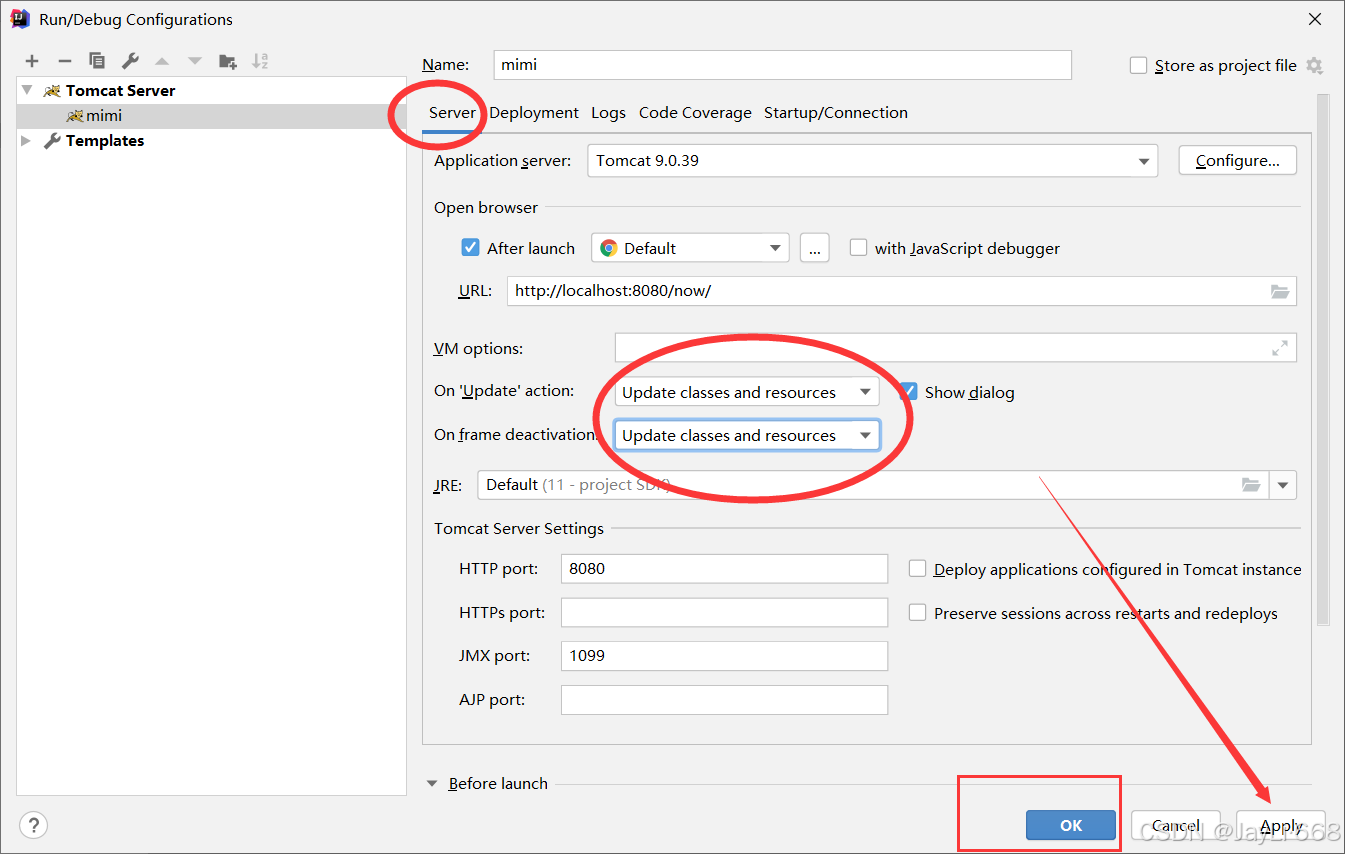This screenshot has width=1345, height=854.
Task: Click the browser ellipsis button
Action: pos(815,248)
